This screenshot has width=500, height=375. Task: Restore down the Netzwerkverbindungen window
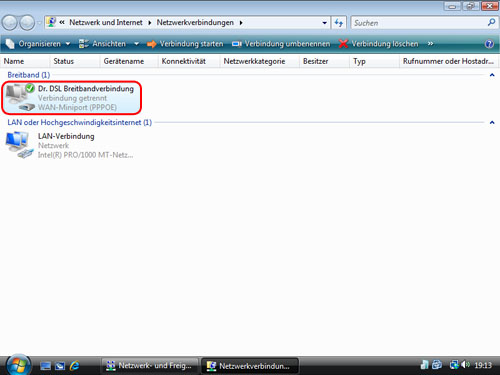pyautogui.click(x=471, y=6)
